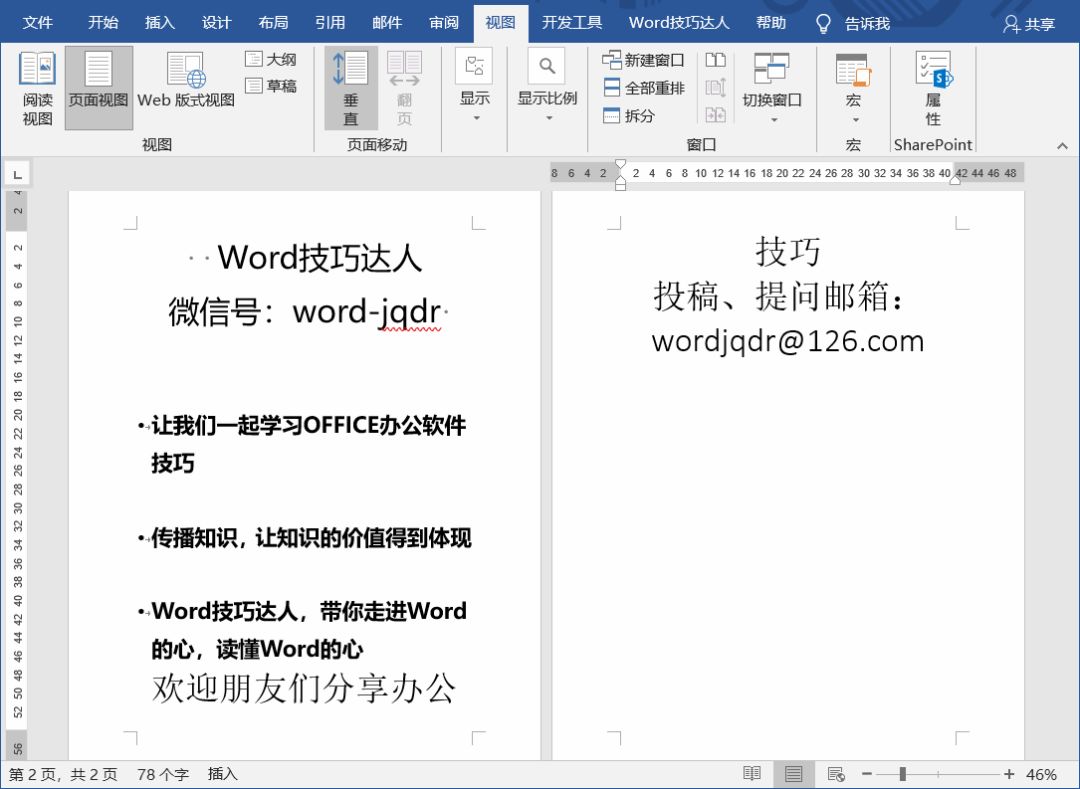Click the 宏 macros icon

tap(853, 71)
